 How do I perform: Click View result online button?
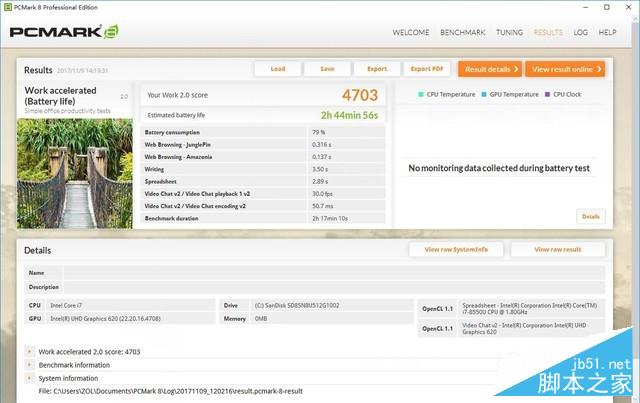coord(565,69)
